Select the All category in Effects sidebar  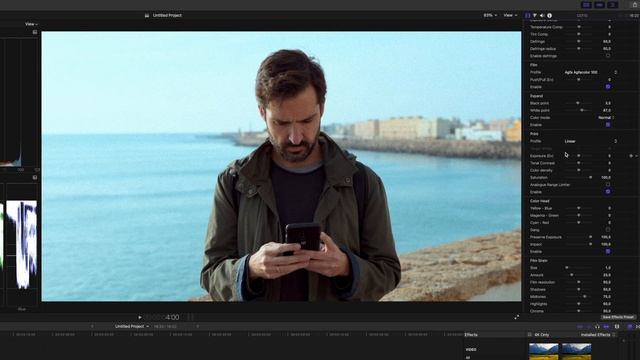[468, 358]
